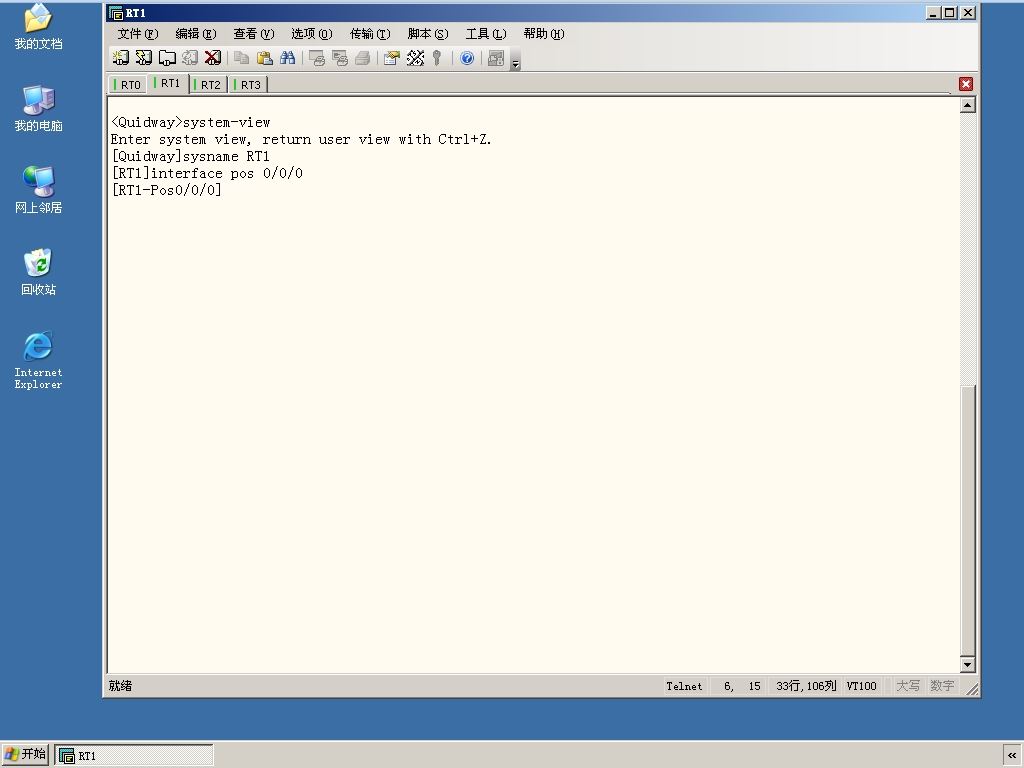Click the [RT1-Pos0/0/0] prompt line
The height and width of the screenshot is (768, 1024).
(167, 190)
